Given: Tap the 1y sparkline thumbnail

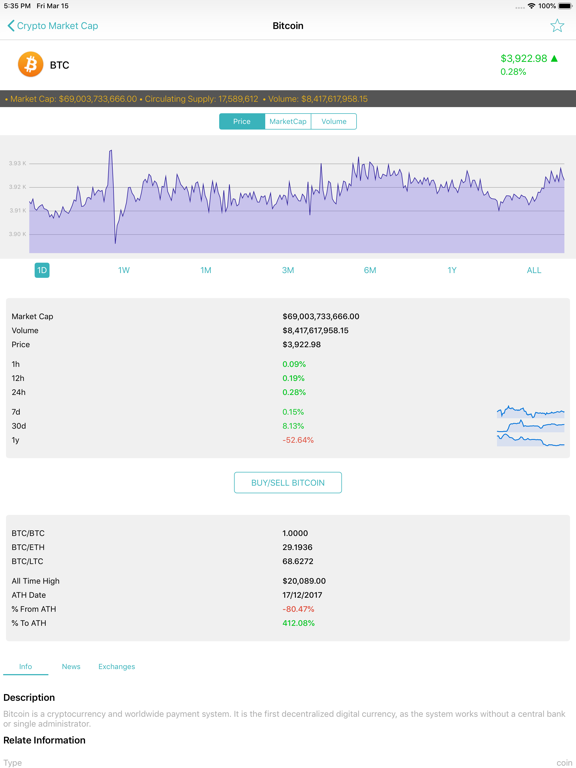Looking at the screenshot, I should click(530, 440).
